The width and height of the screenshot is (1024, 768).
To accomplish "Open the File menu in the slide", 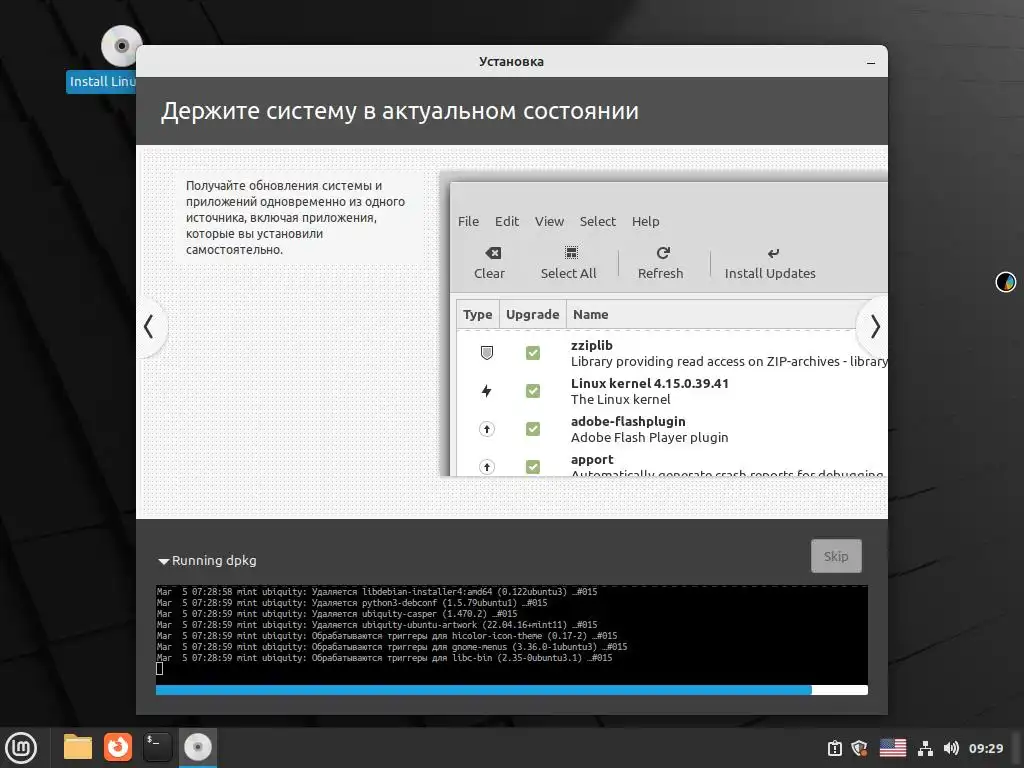I will 468,221.
